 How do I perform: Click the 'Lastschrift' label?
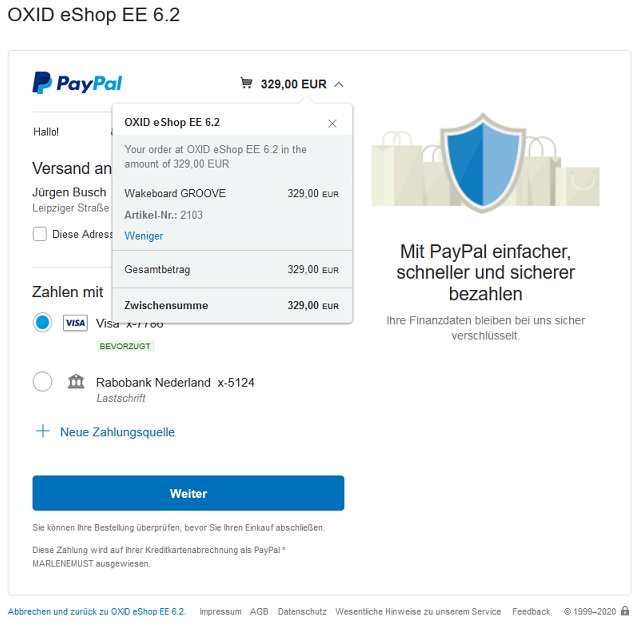click(x=121, y=398)
